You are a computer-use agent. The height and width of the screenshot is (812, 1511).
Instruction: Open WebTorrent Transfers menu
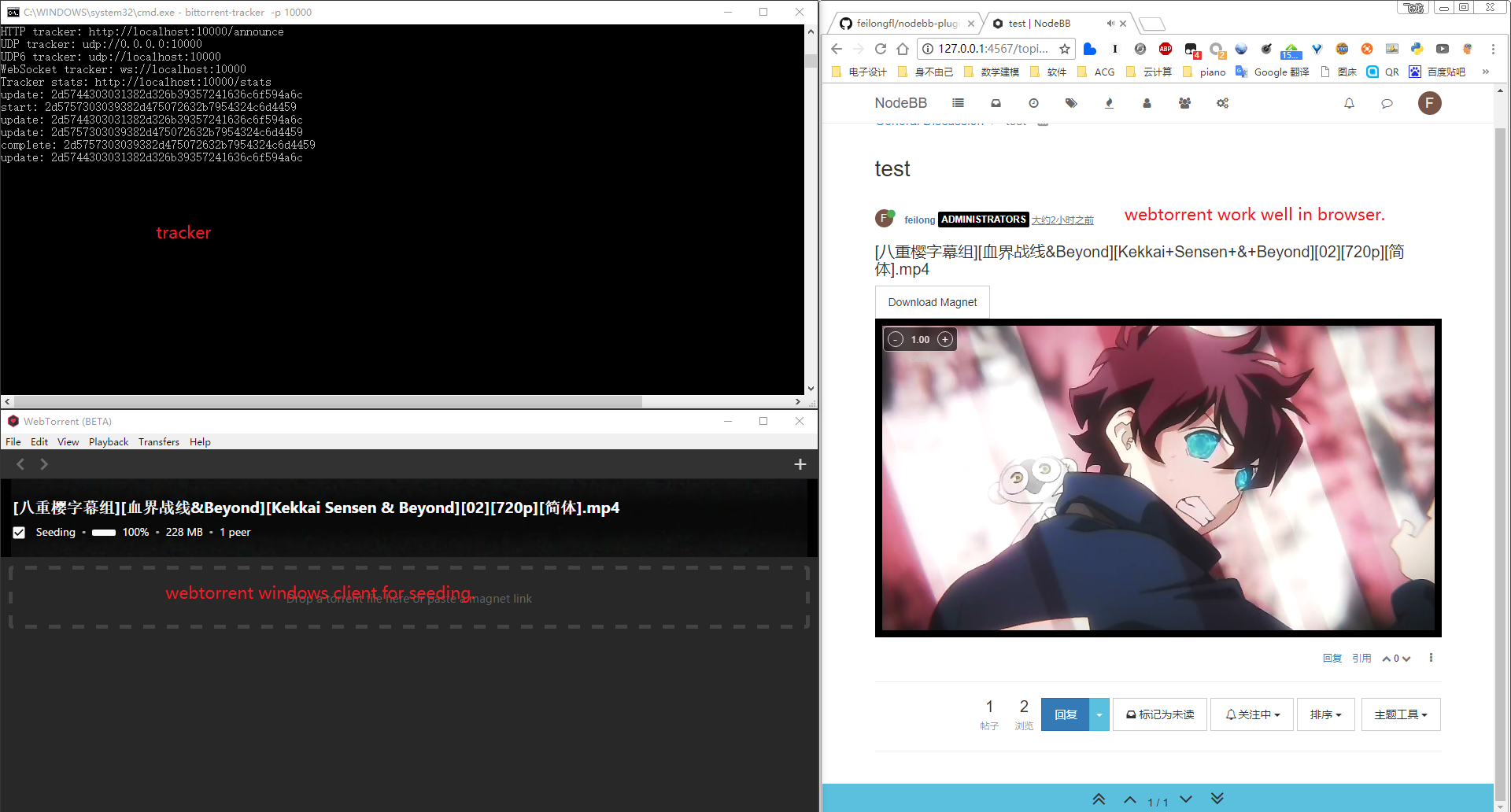159,441
